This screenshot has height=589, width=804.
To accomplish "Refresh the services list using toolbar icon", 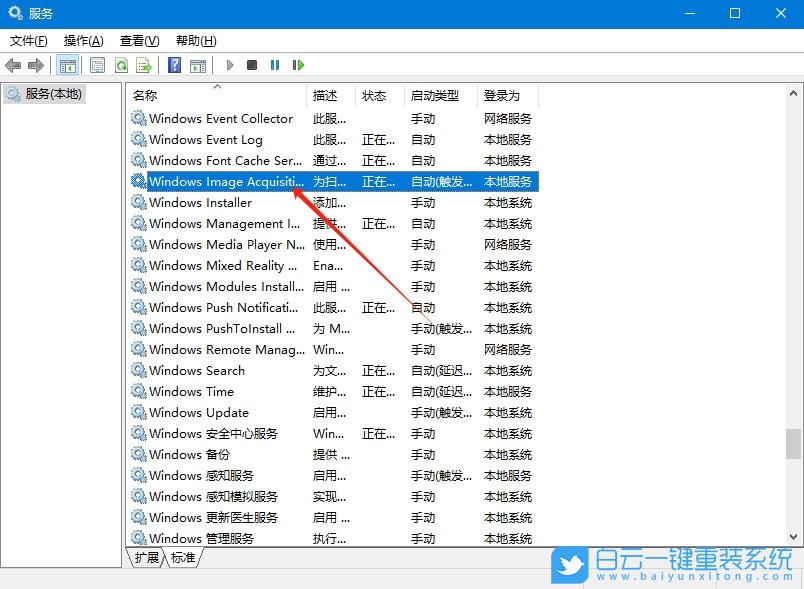I will tap(120, 64).
